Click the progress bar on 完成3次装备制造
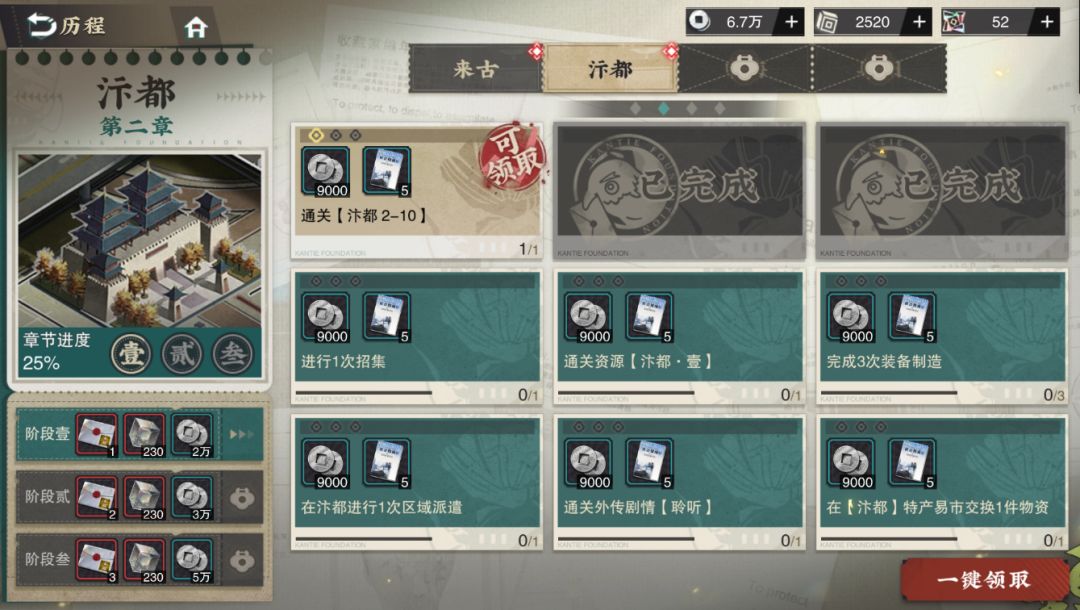The image size is (1080, 610). (x=889, y=392)
